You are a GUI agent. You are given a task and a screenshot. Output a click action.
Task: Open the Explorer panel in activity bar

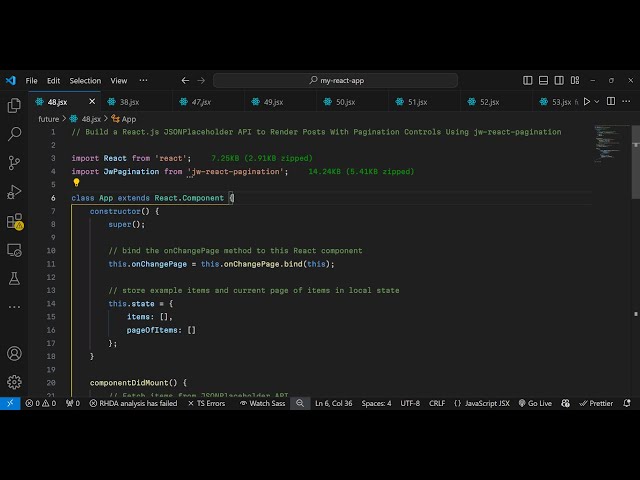14,105
